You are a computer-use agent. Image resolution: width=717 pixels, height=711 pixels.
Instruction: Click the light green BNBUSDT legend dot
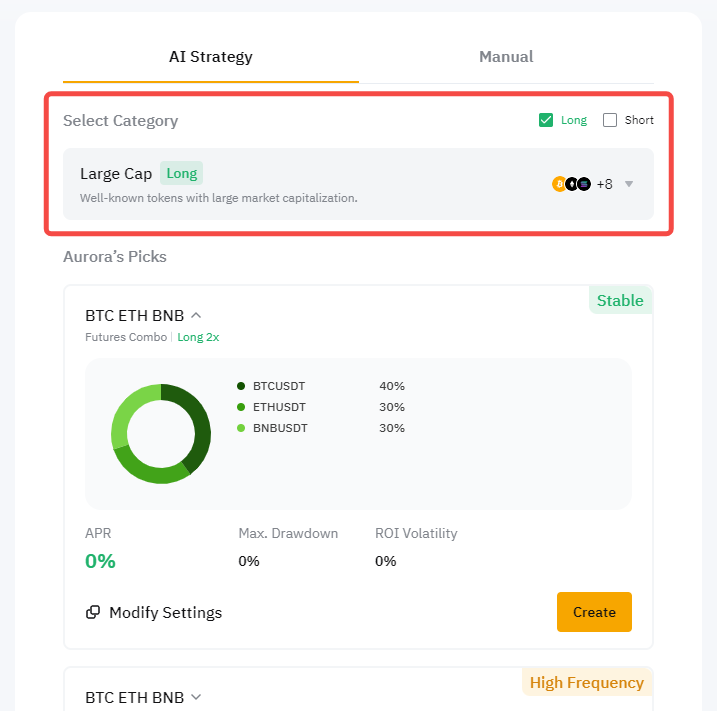click(241, 428)
